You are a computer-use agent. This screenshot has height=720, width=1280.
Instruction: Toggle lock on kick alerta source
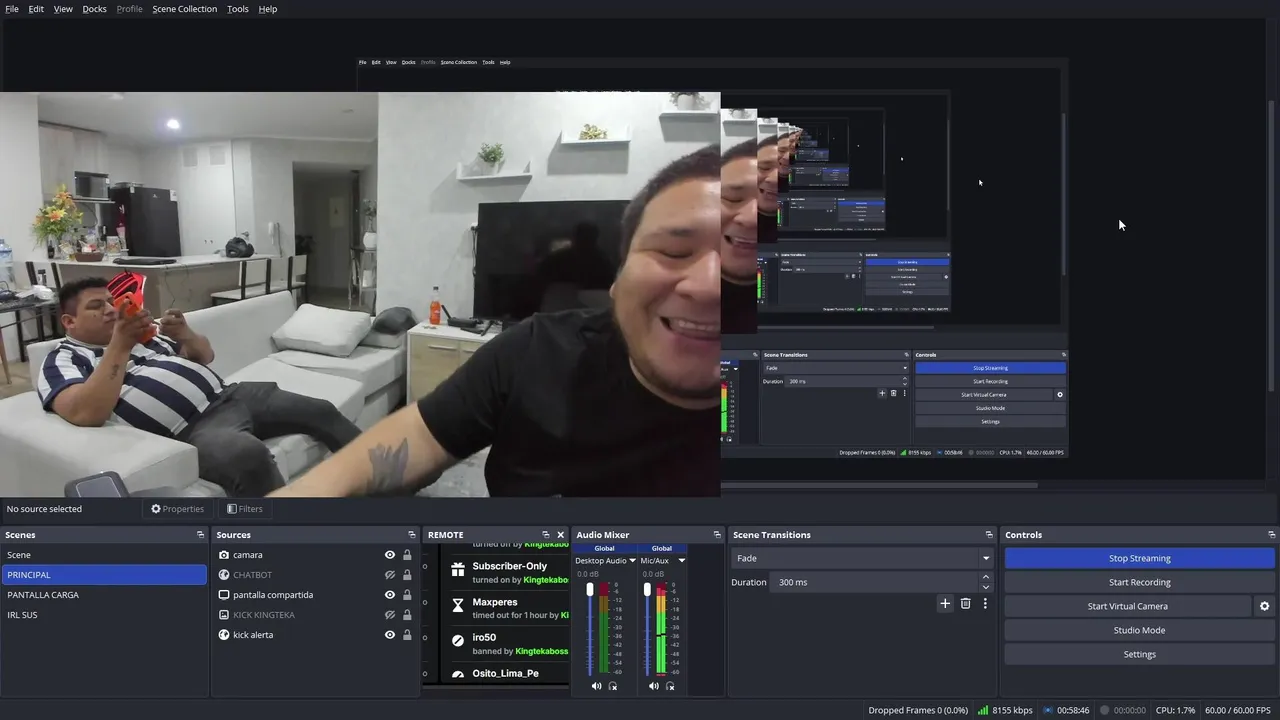pos(407,635)
